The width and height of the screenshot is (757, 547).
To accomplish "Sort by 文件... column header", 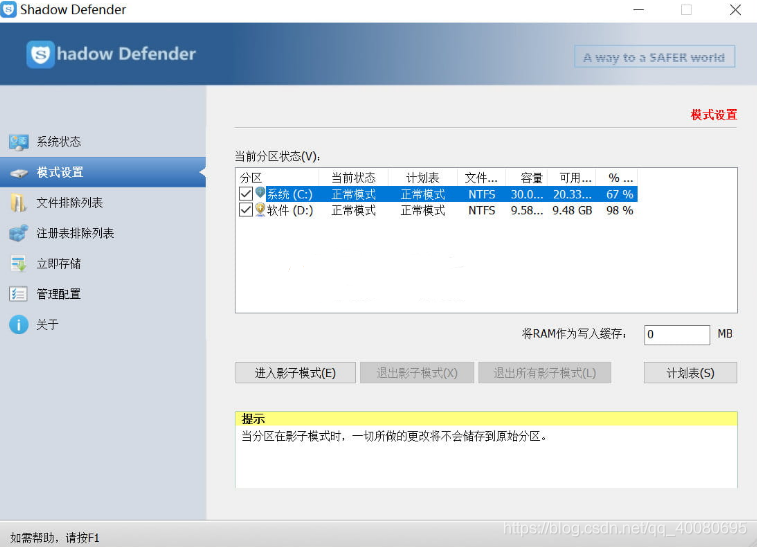I will pos(481,178).
